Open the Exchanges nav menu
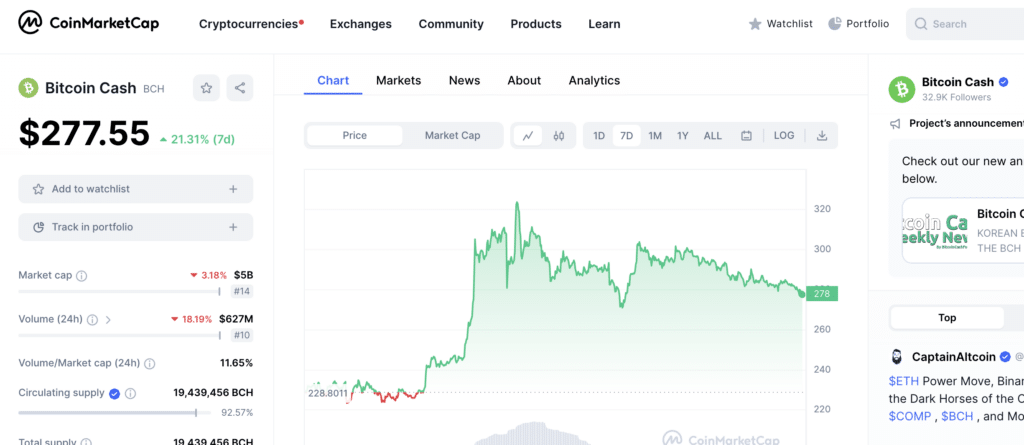 click(x=360, y=24)
